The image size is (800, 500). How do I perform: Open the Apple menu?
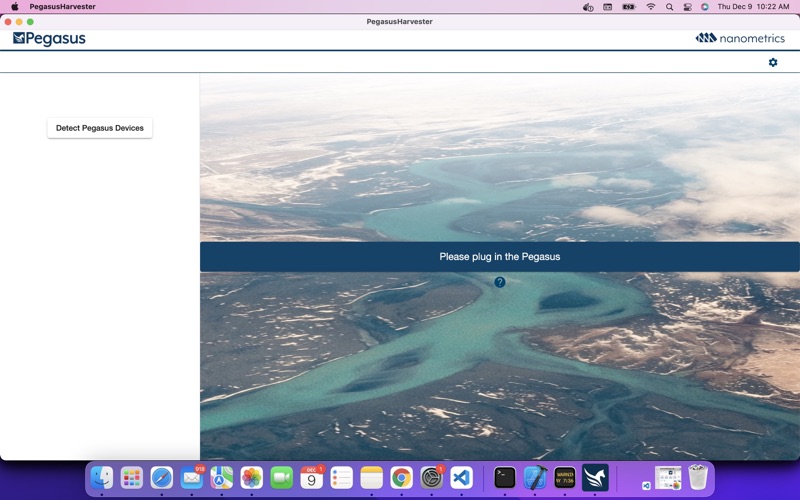[x=14, y=7]
